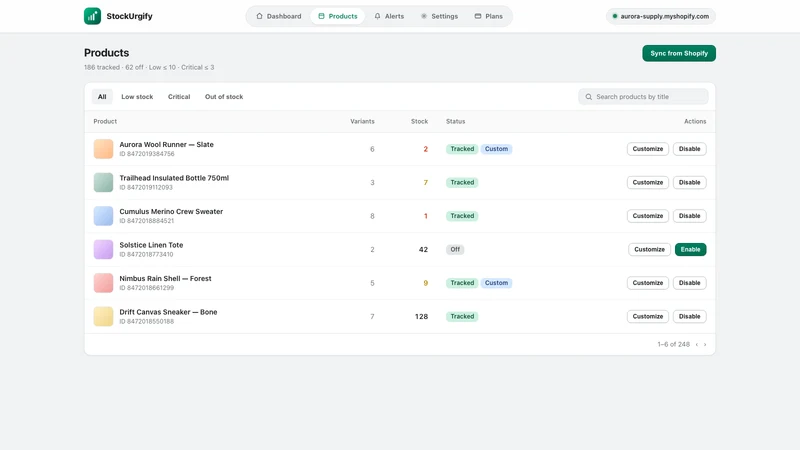
Task: Click the search magnifier icon
Action: point(589,96)
